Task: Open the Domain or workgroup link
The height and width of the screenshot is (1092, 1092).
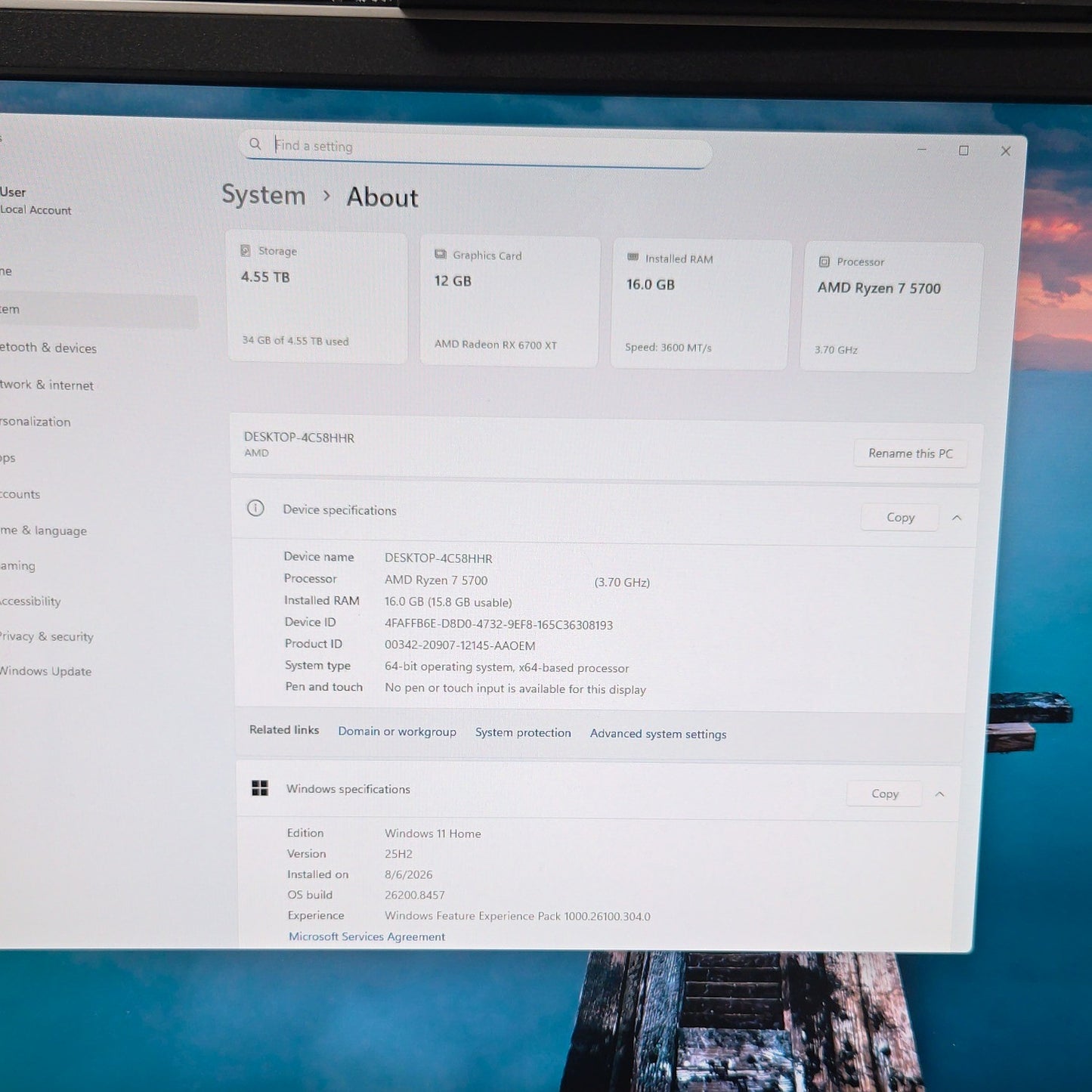Action: [397, 732]
